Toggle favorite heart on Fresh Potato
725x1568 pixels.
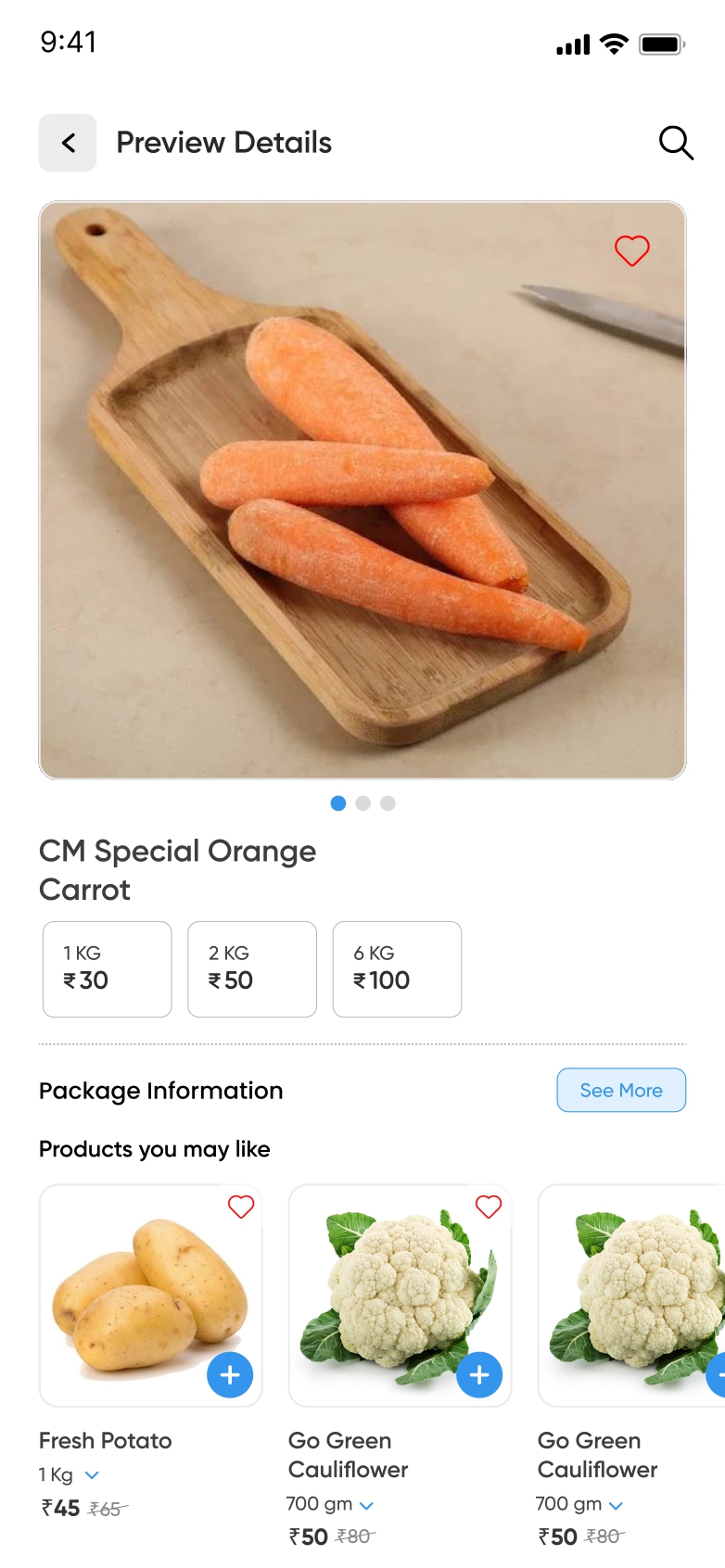pos(241,1207)
